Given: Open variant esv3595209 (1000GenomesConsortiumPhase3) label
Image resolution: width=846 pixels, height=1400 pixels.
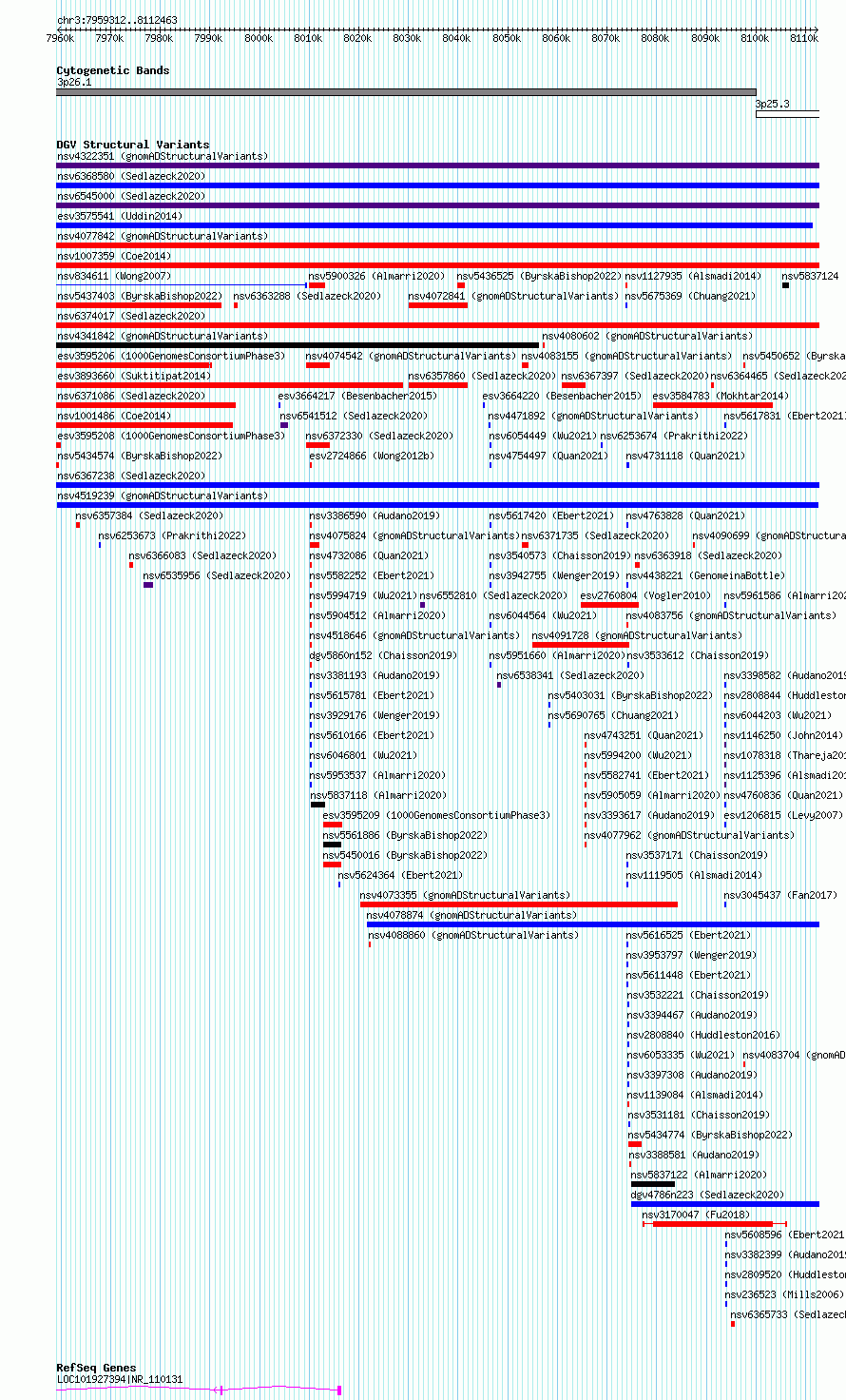Looking at the screenshot, I should [x=436, y=815].
